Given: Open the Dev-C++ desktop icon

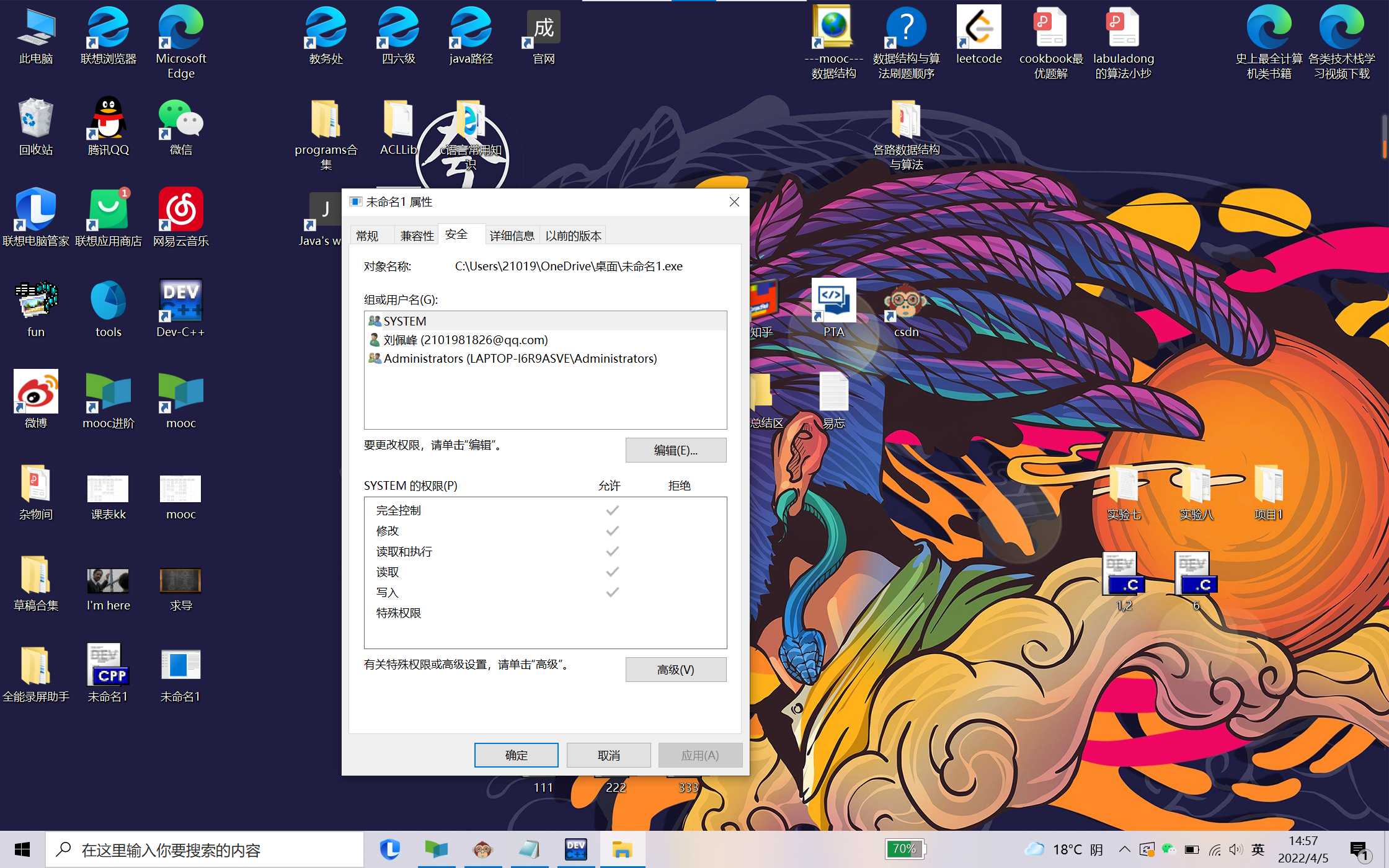Looking at the screenshot, I should tap(180, 302).
